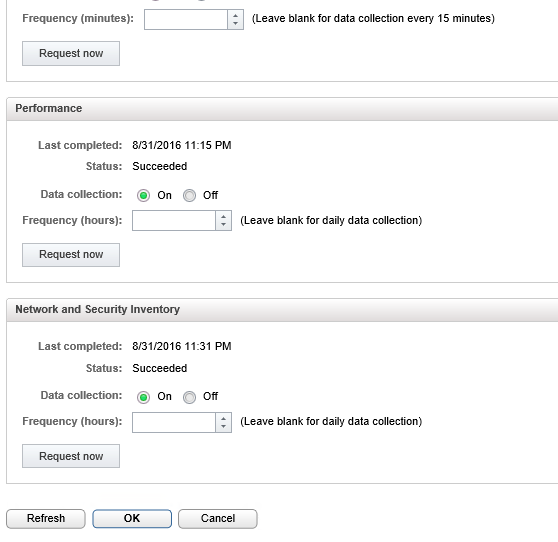Viewport: 558px width, 542px height.
Task: Click the Network and Security Frequency (hours) field
Action: pyautogui.click(x=174, y=422)
